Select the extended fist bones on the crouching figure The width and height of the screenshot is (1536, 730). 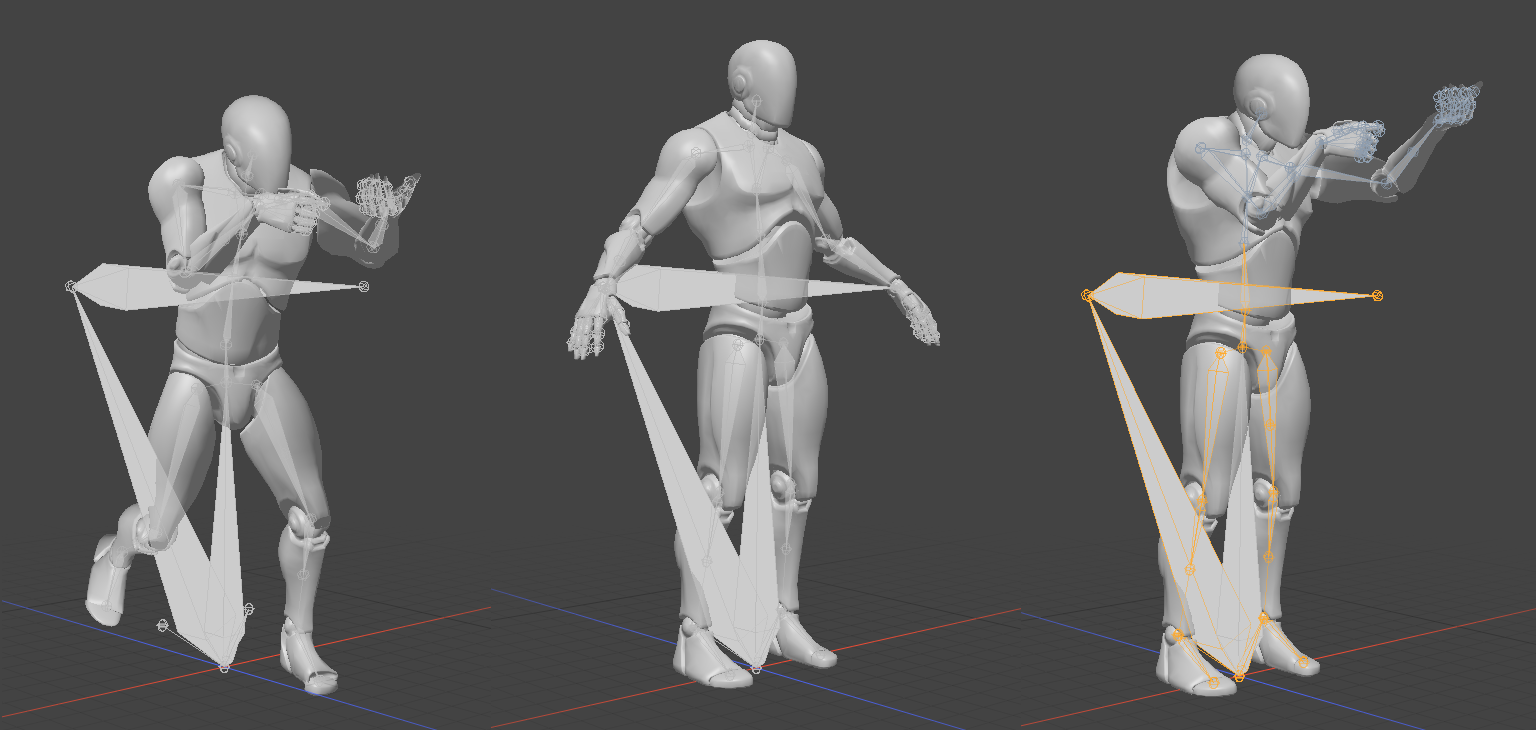(377, 197)
